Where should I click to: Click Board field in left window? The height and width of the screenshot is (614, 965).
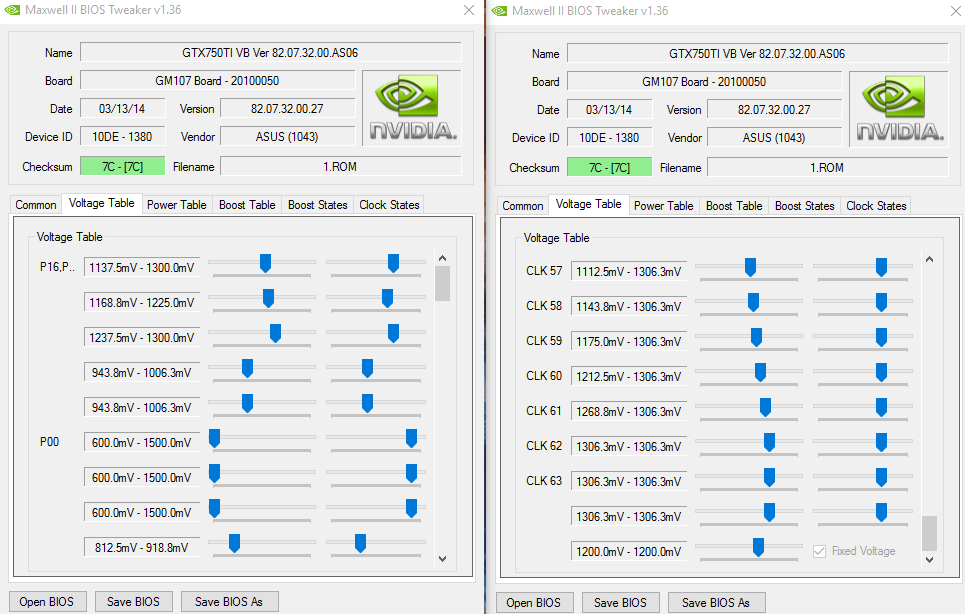(217, 81)
